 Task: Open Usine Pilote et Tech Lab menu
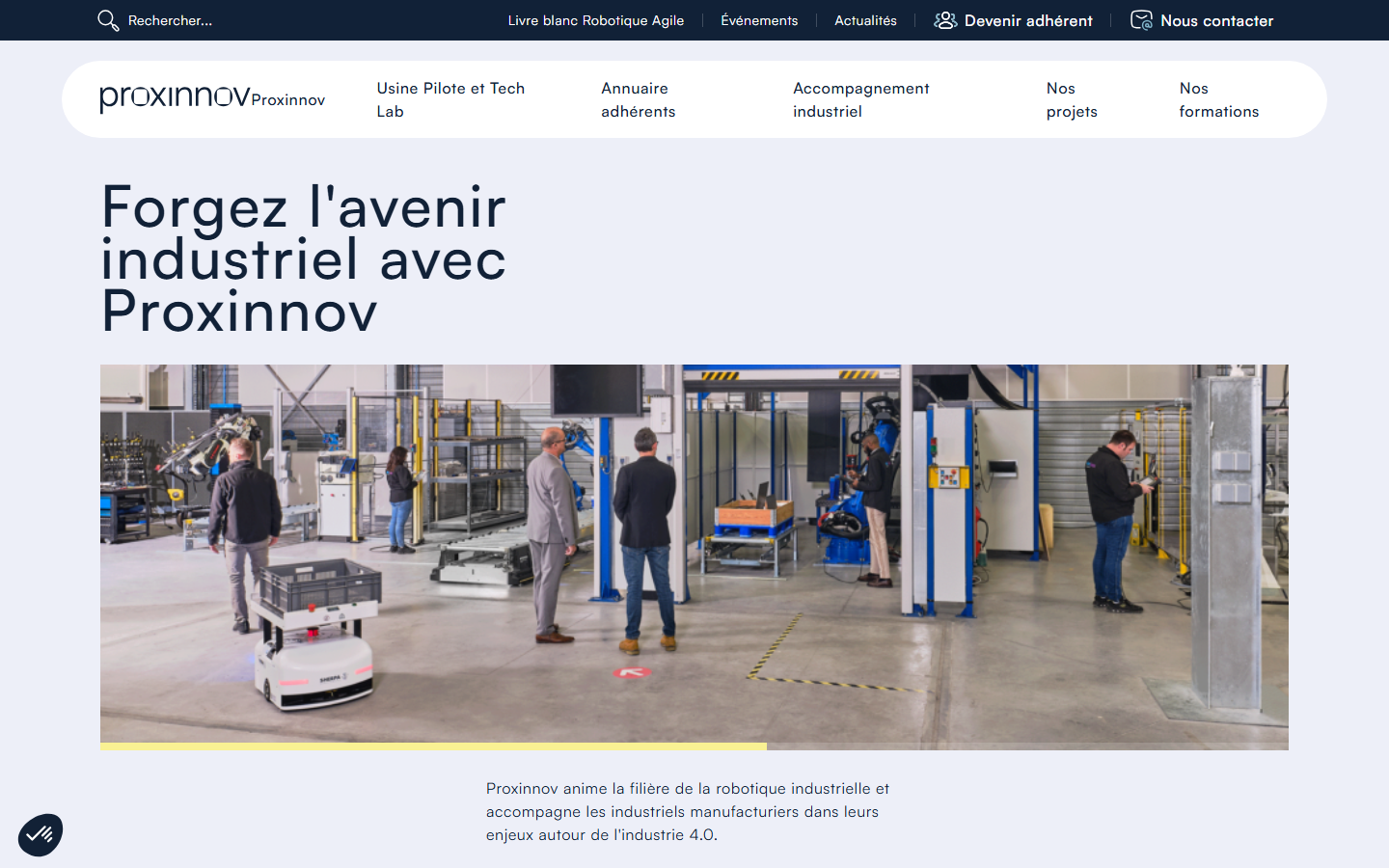click(450, 99)
